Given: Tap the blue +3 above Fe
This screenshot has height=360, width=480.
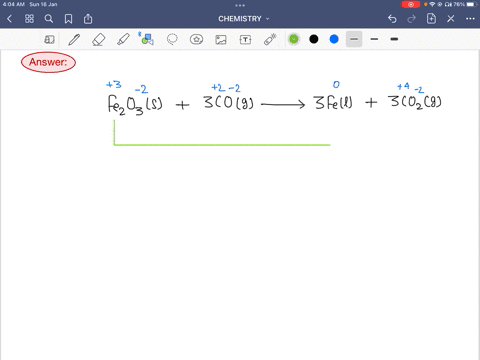Looking at the screenshot, I should click(114, 85).
